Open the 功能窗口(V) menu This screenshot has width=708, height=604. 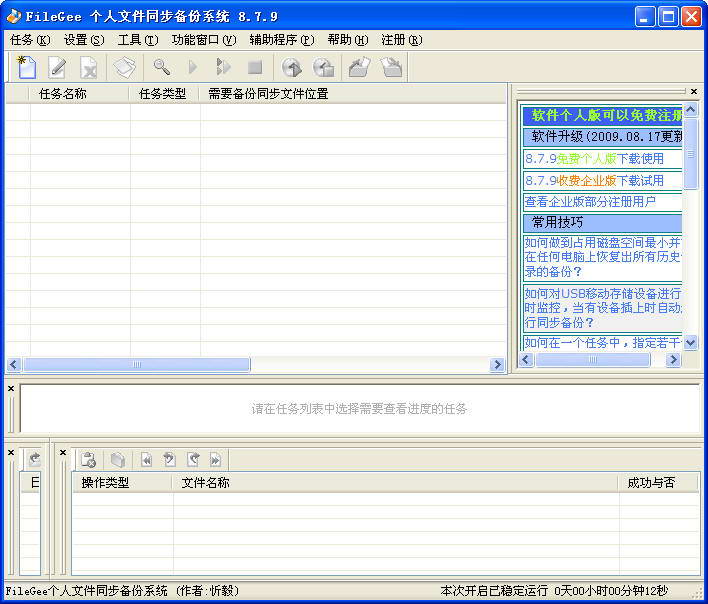[x=203, y=40]
